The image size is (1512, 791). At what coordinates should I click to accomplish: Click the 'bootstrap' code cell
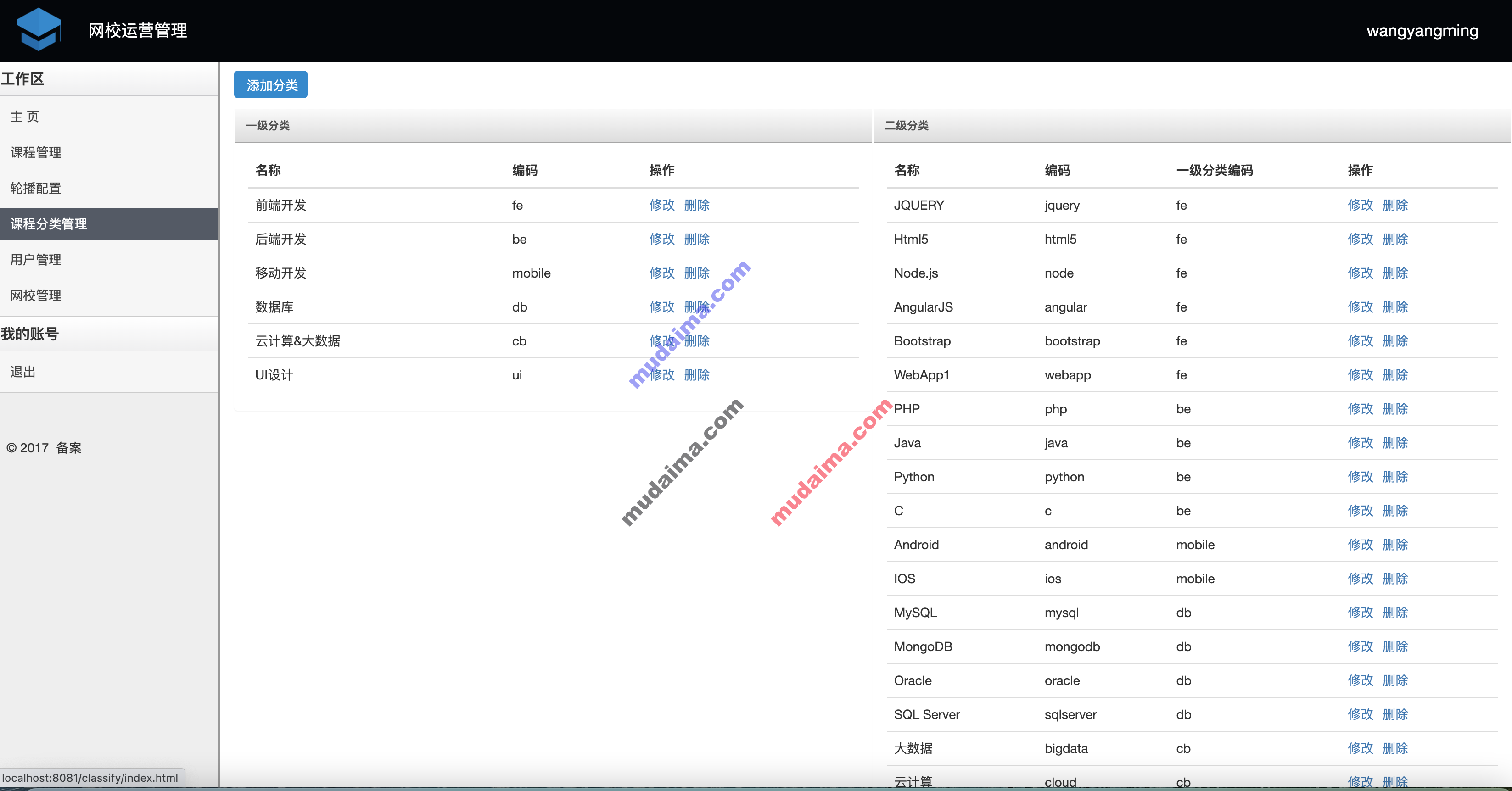(x=1072, y=341)
